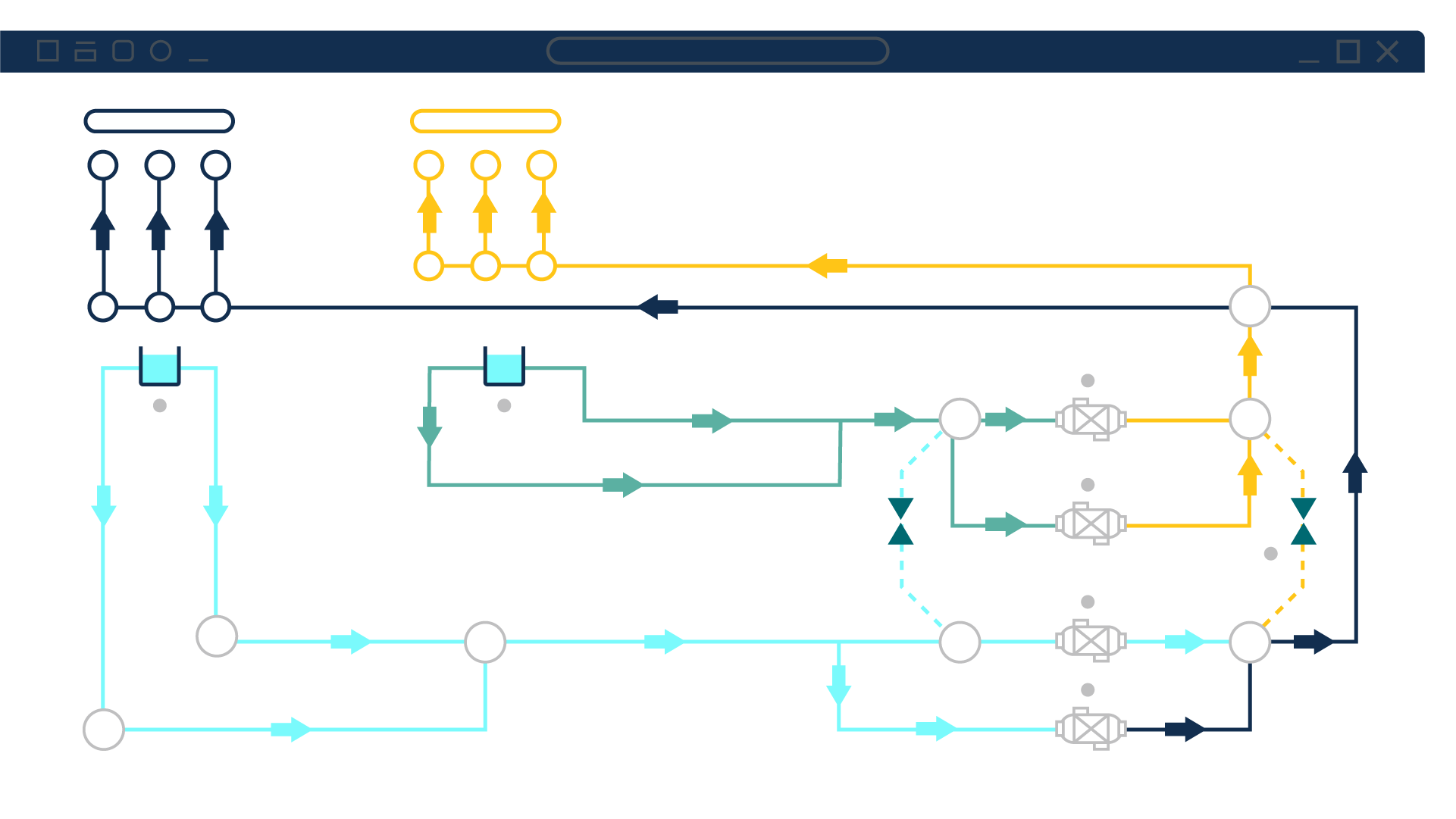The width and height of the screenshot is (1456, 819).
Task: Click the gray junction node where navy and yellow lines meet
Action: click(x=1249, y=306)
